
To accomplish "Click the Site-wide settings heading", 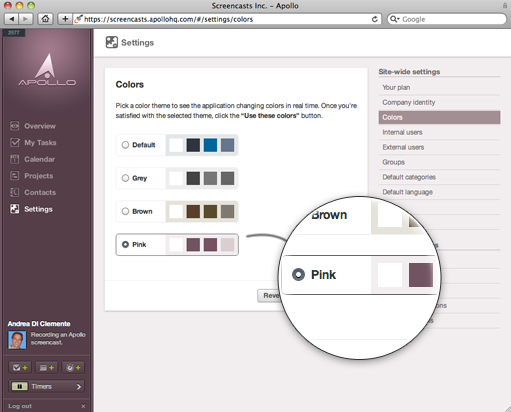I will [409, 72].
